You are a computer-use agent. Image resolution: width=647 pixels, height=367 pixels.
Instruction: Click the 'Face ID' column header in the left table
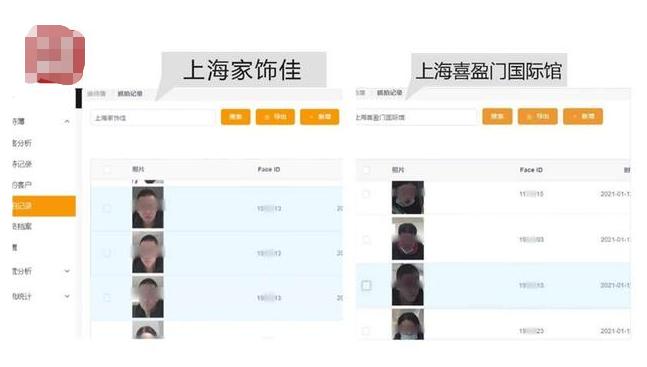[269, 169]
